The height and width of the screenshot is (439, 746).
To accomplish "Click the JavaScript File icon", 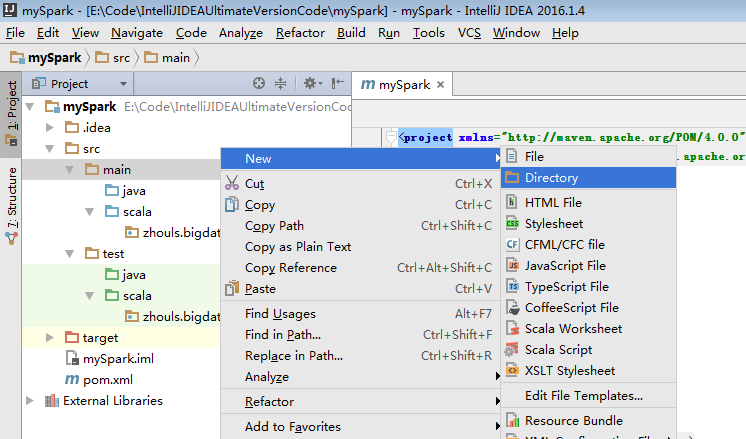I will point(512,265).
